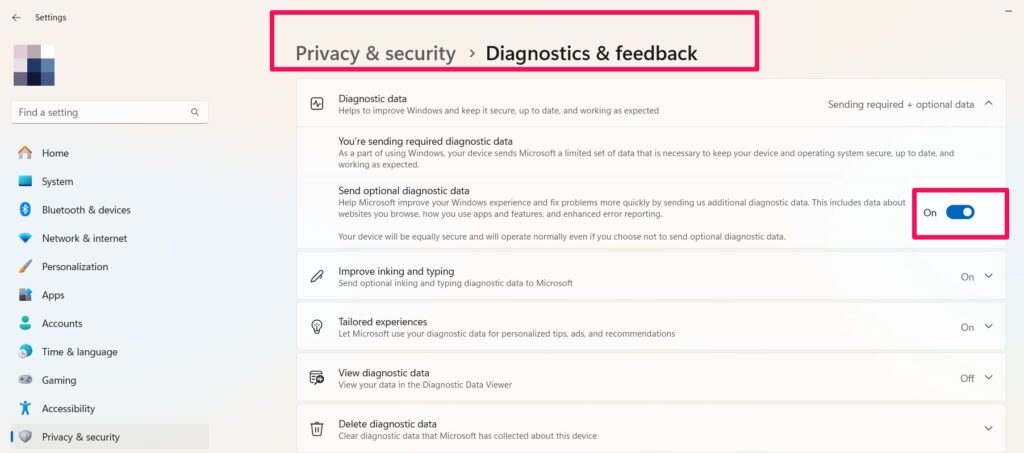Screen dimensions: 1024x453
Task: Click the Delete diagnostic data trash icon
Action: [317, 429]
